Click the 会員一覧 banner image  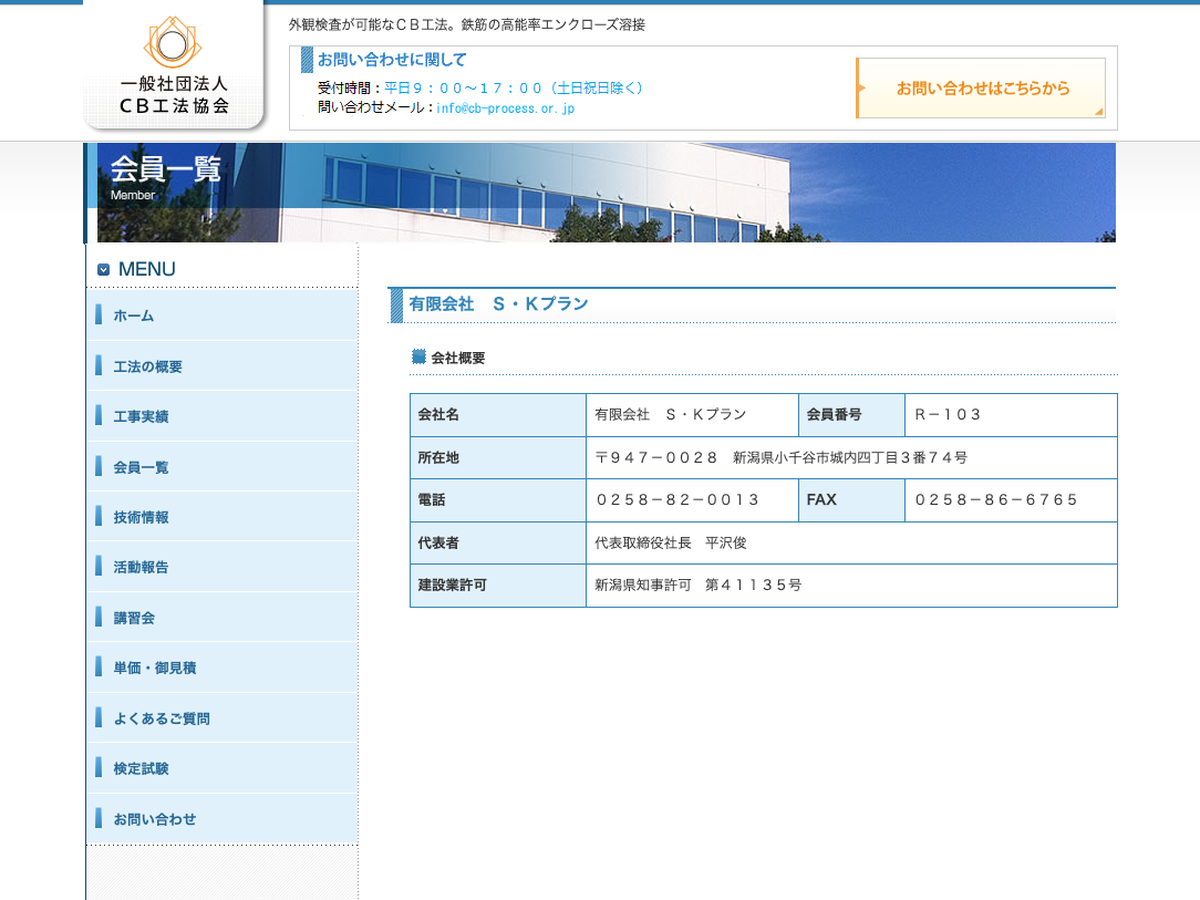click(600, 192)
